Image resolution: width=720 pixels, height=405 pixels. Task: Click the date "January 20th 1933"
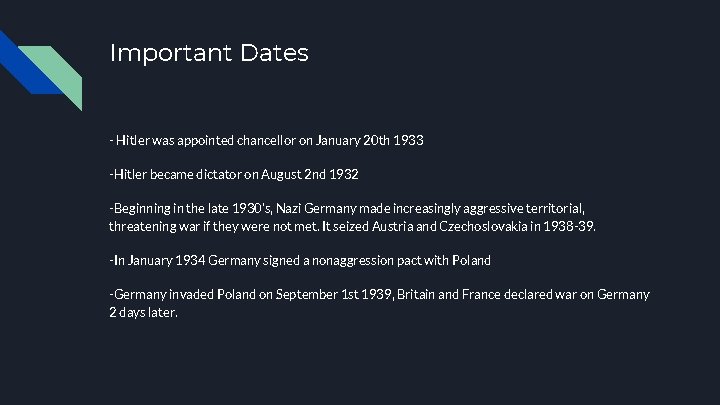pyautogui.click(x=375, y=141)
